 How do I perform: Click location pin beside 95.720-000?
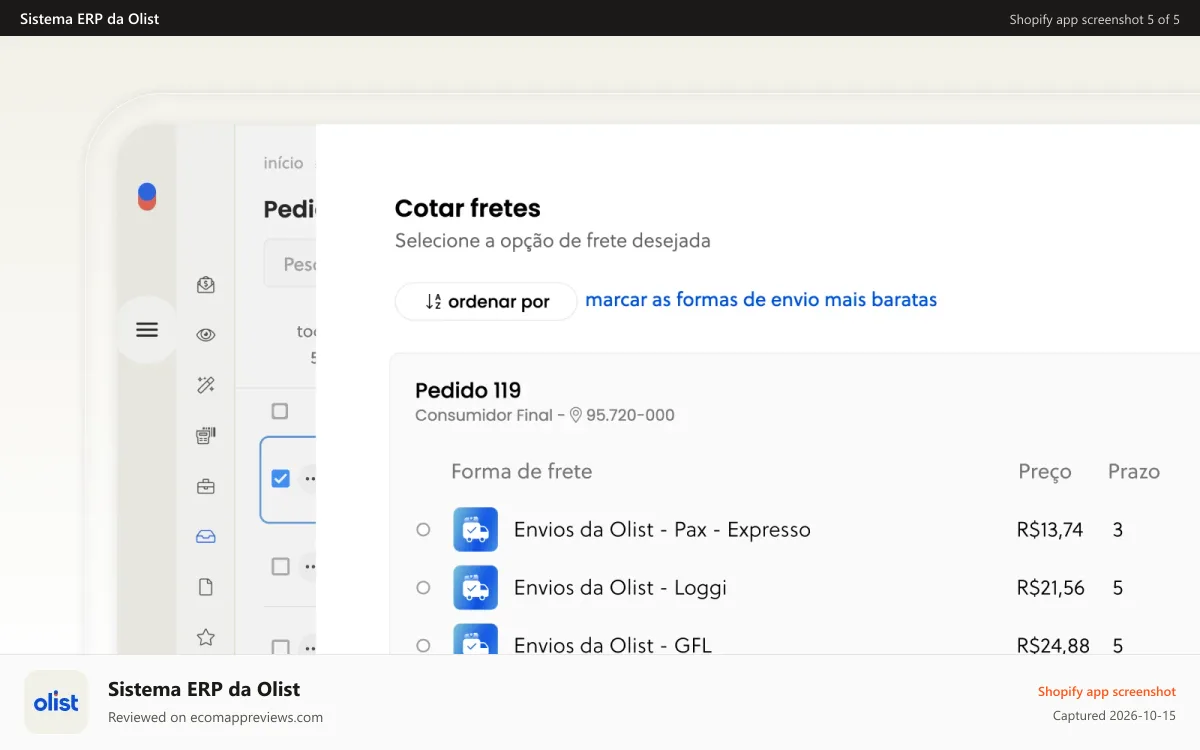coord(576,414)
